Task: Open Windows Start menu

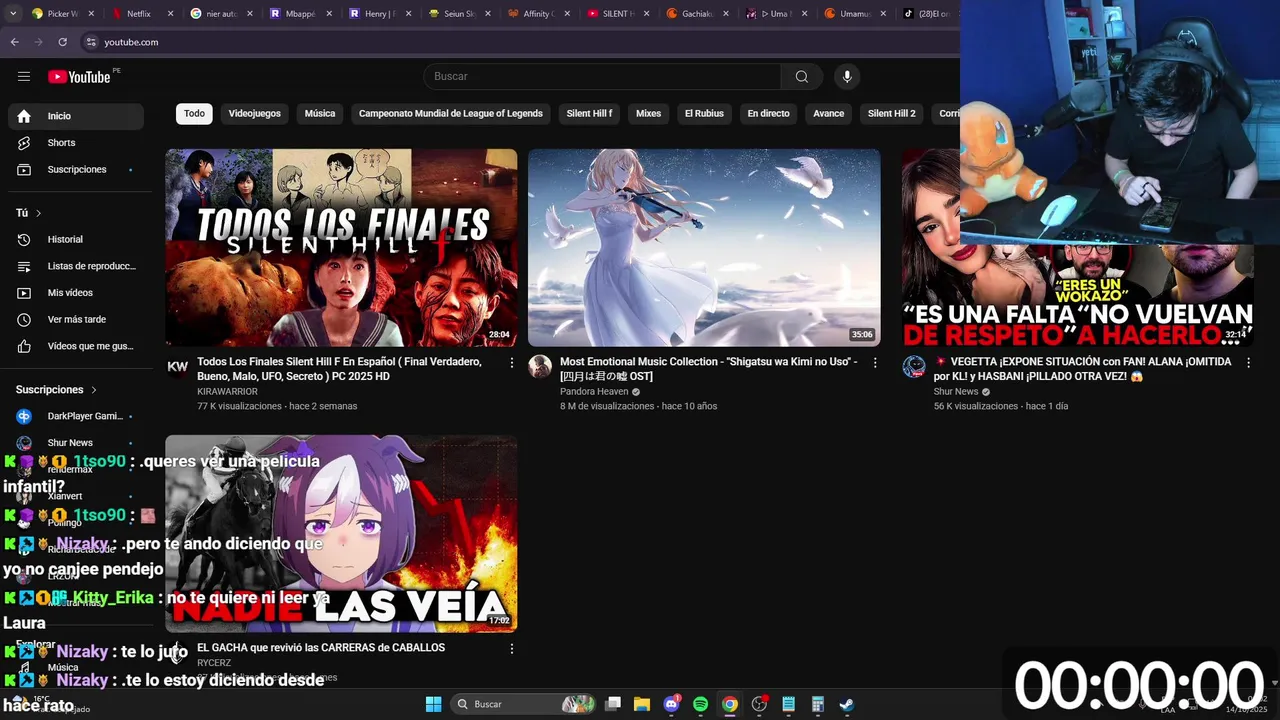Action: click(433, 704)
